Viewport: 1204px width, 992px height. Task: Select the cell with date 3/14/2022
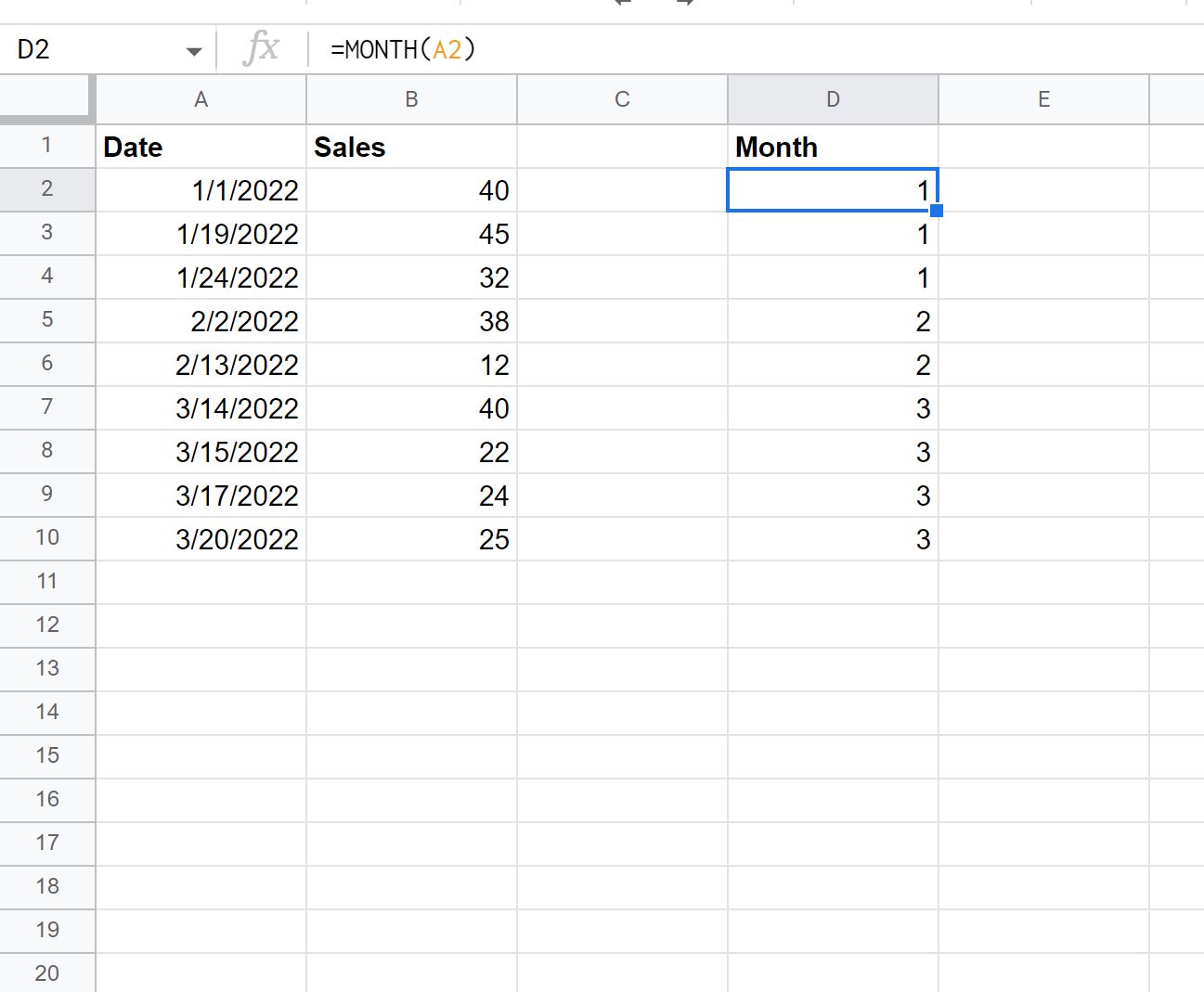pos(201,408)
